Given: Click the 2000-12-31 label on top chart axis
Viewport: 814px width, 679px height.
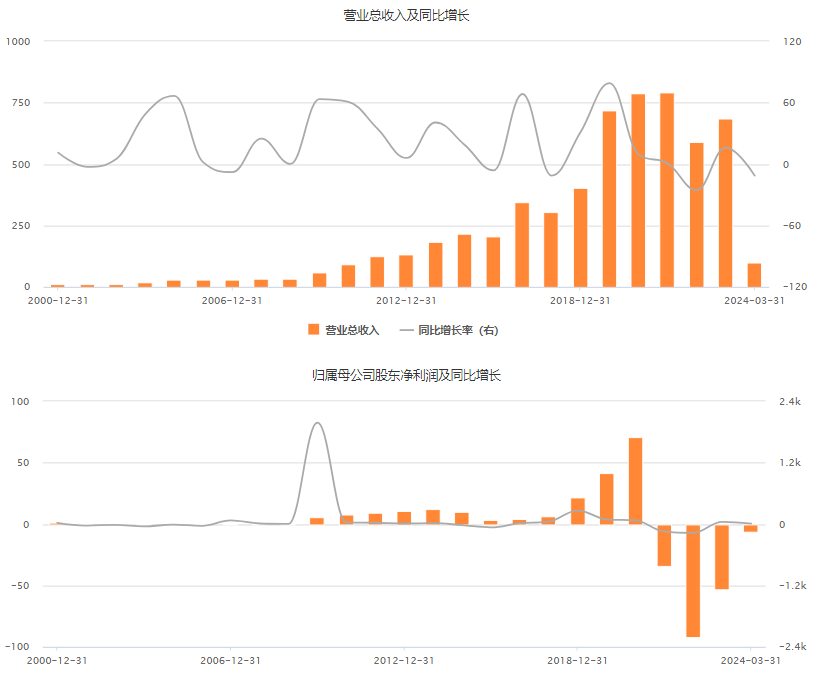Looking at the screenshot, I should 58,301.
